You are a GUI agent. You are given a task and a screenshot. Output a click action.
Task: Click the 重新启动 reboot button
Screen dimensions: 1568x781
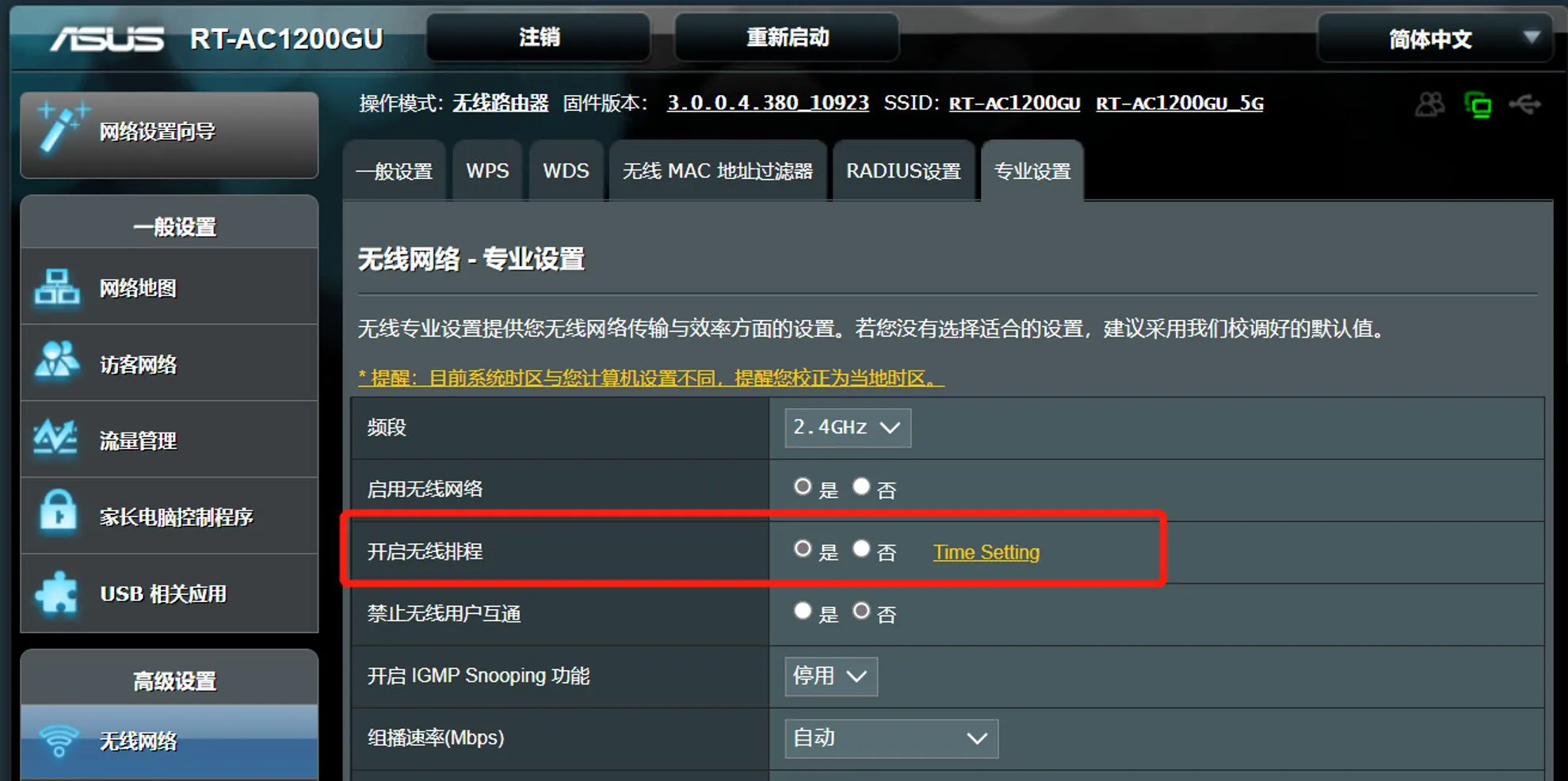787,37
